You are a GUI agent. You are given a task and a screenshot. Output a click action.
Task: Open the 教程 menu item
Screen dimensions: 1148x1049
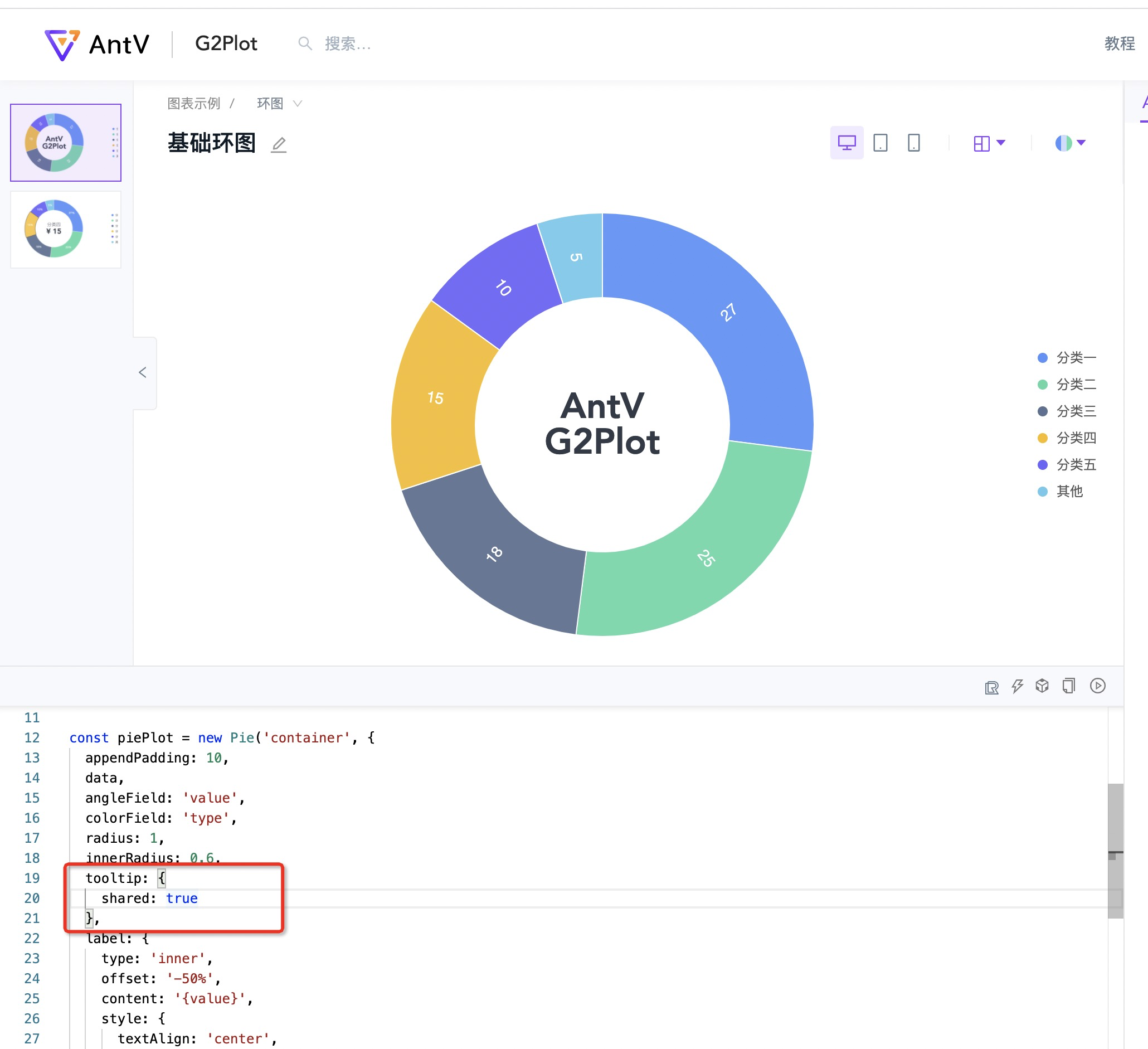tap(1118, 44)
